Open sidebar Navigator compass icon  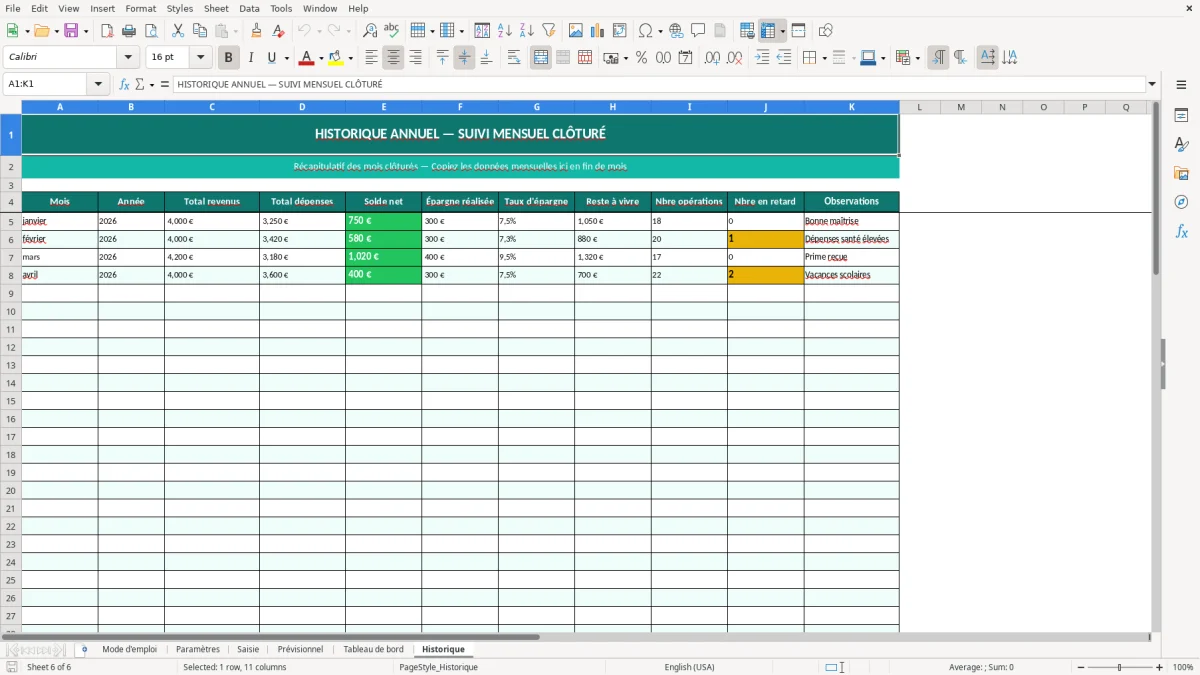click(x=1181, y=202)
